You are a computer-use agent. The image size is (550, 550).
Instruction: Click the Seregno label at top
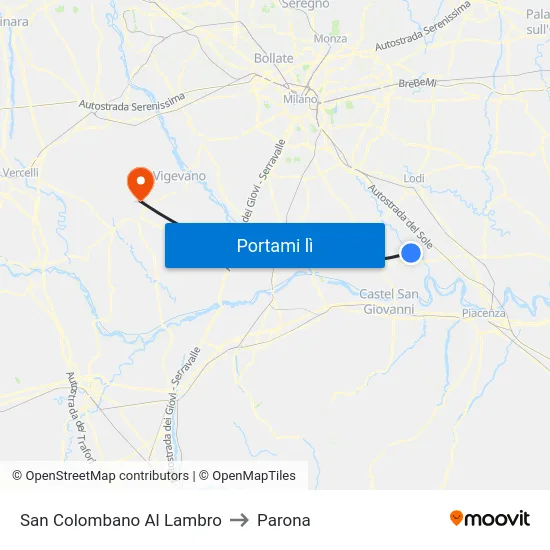pos(306,4)
